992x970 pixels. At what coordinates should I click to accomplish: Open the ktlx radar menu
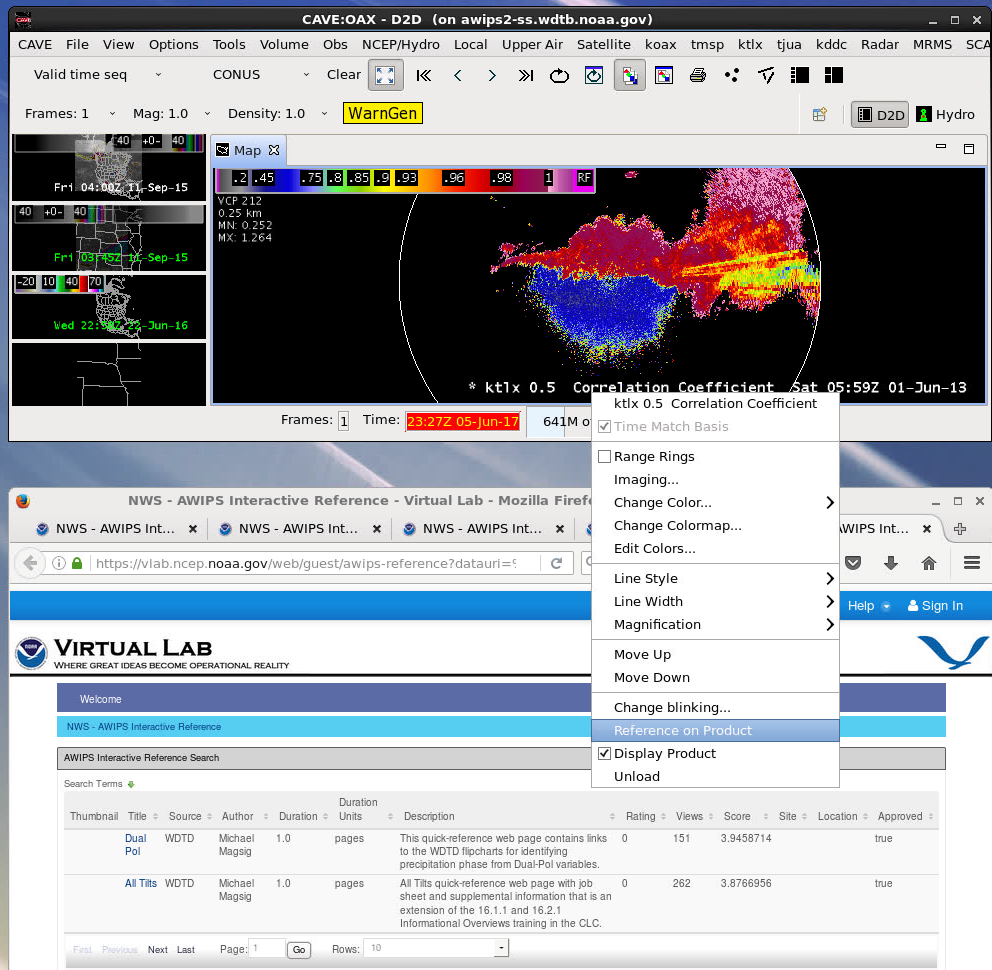pyautogui.click(x=750, y=44)
